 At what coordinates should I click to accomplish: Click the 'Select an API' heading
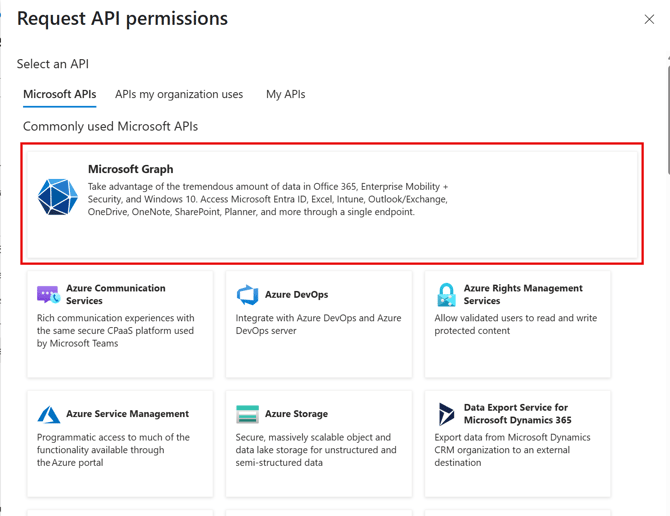click(53, 64)
